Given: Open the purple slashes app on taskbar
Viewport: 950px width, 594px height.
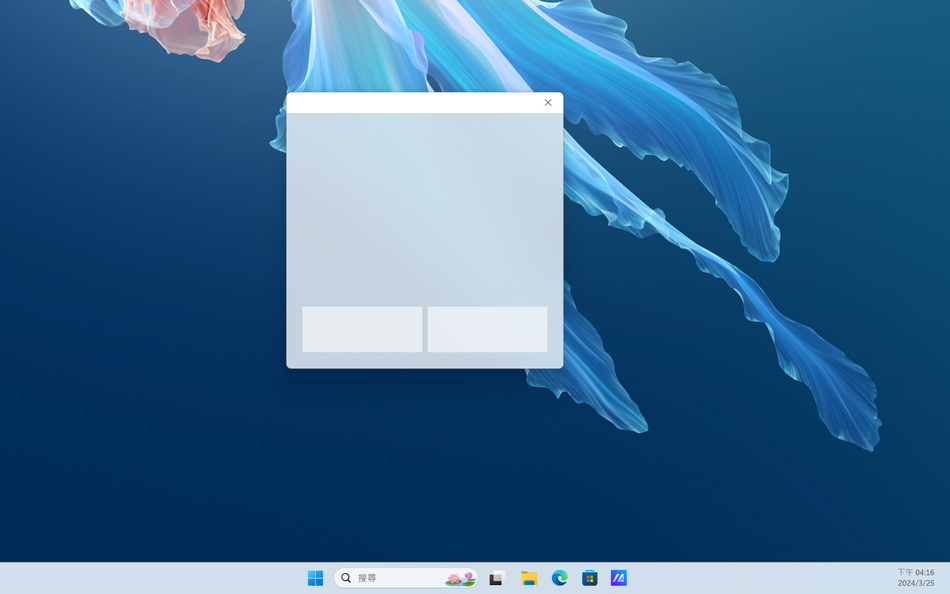Looking at the screenshot, I should pos(619,578).
